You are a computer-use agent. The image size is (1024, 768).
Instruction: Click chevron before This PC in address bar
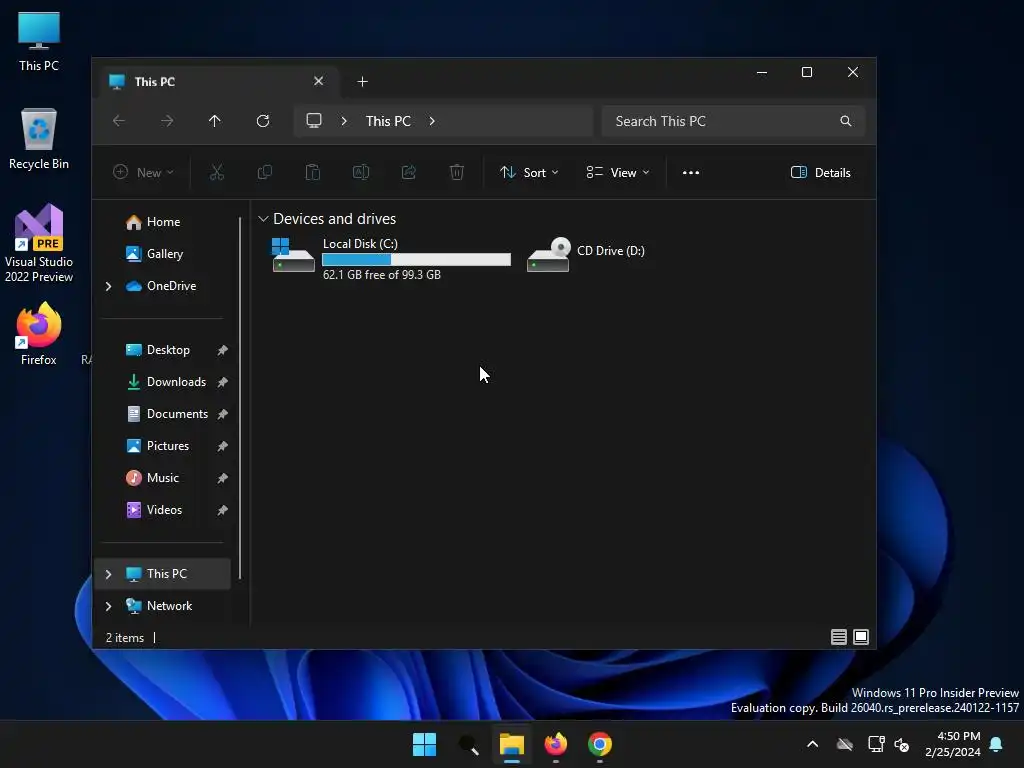(344, 121)
